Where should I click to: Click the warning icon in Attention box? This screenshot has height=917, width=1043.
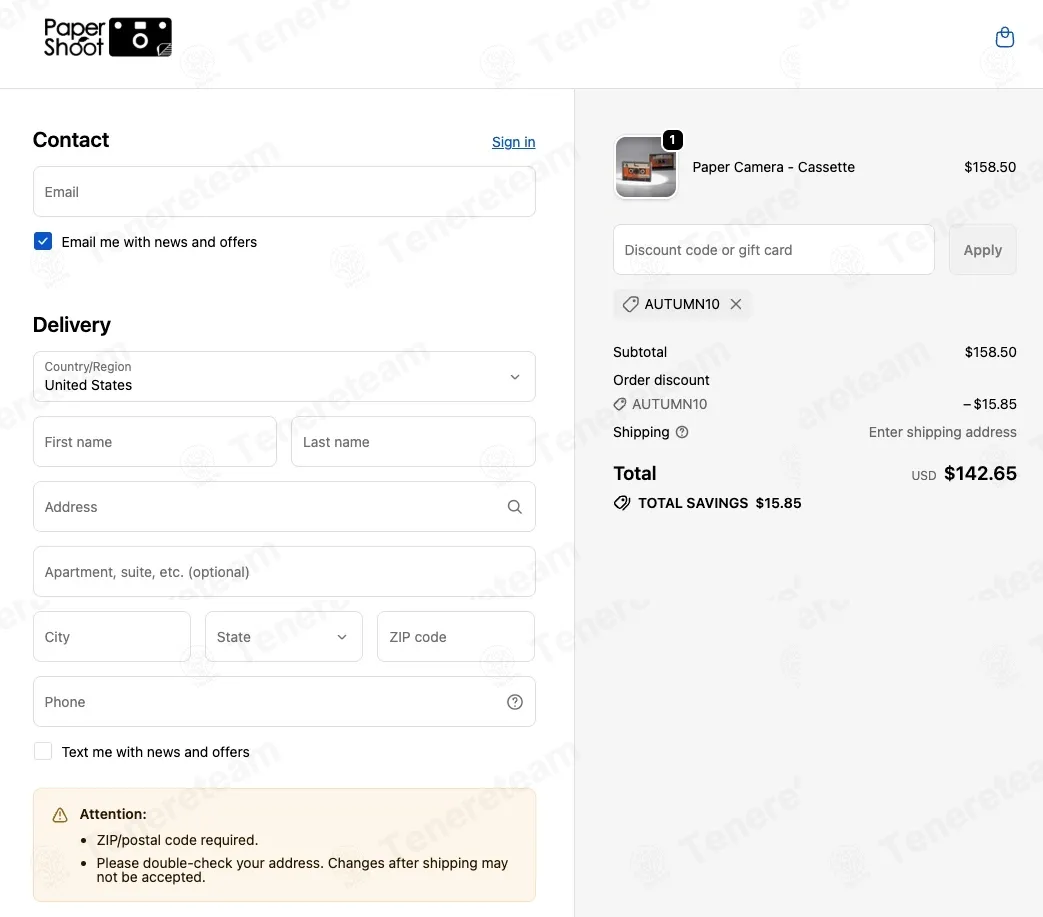(x=60, y=815)
